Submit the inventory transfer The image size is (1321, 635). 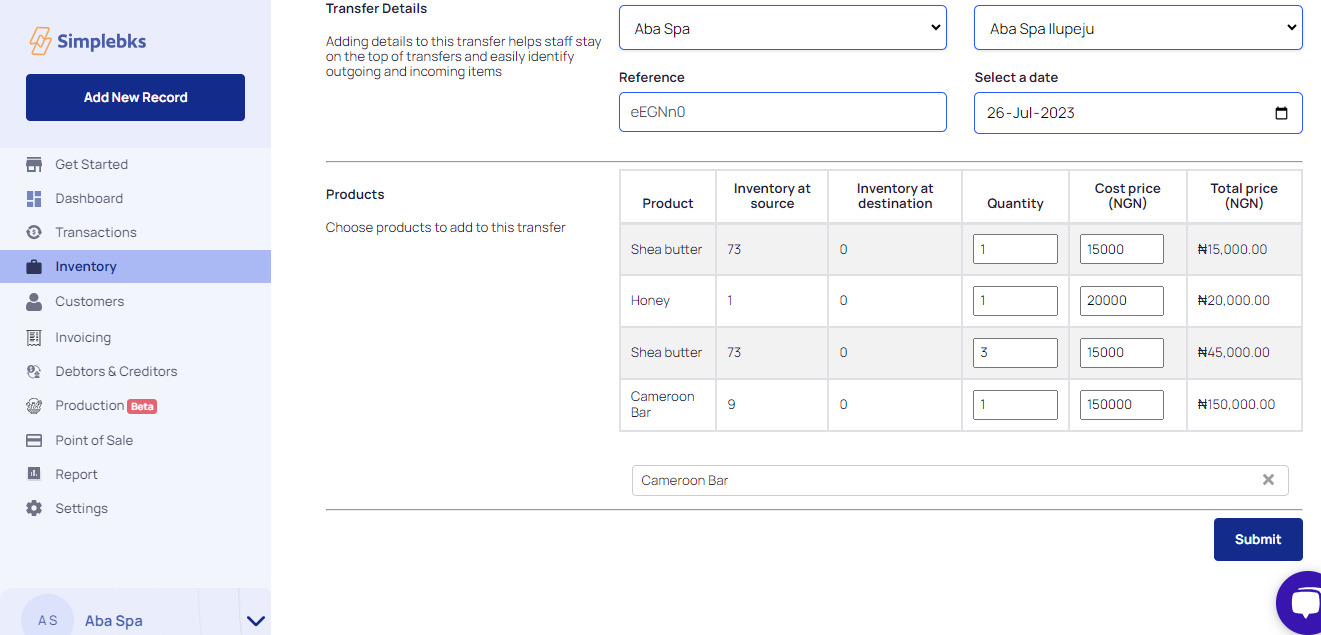coord(1257,539)
